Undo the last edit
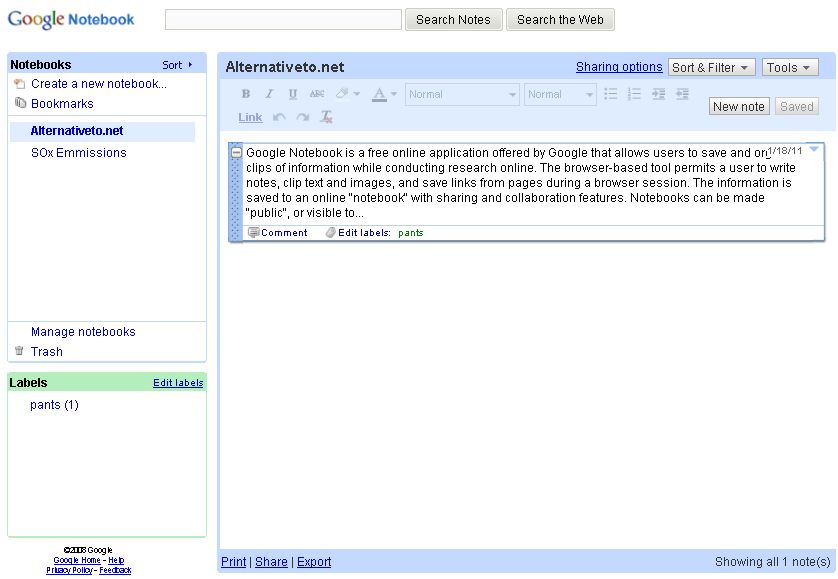Image resolution: width=838 pixels, height=579 pixels. click(277, 117)
